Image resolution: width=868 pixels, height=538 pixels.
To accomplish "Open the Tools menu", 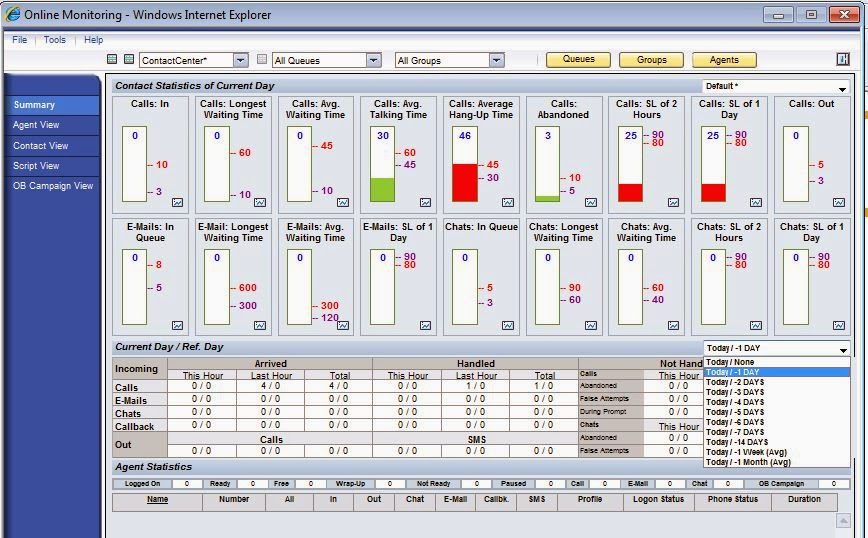I will coord(54,40).
